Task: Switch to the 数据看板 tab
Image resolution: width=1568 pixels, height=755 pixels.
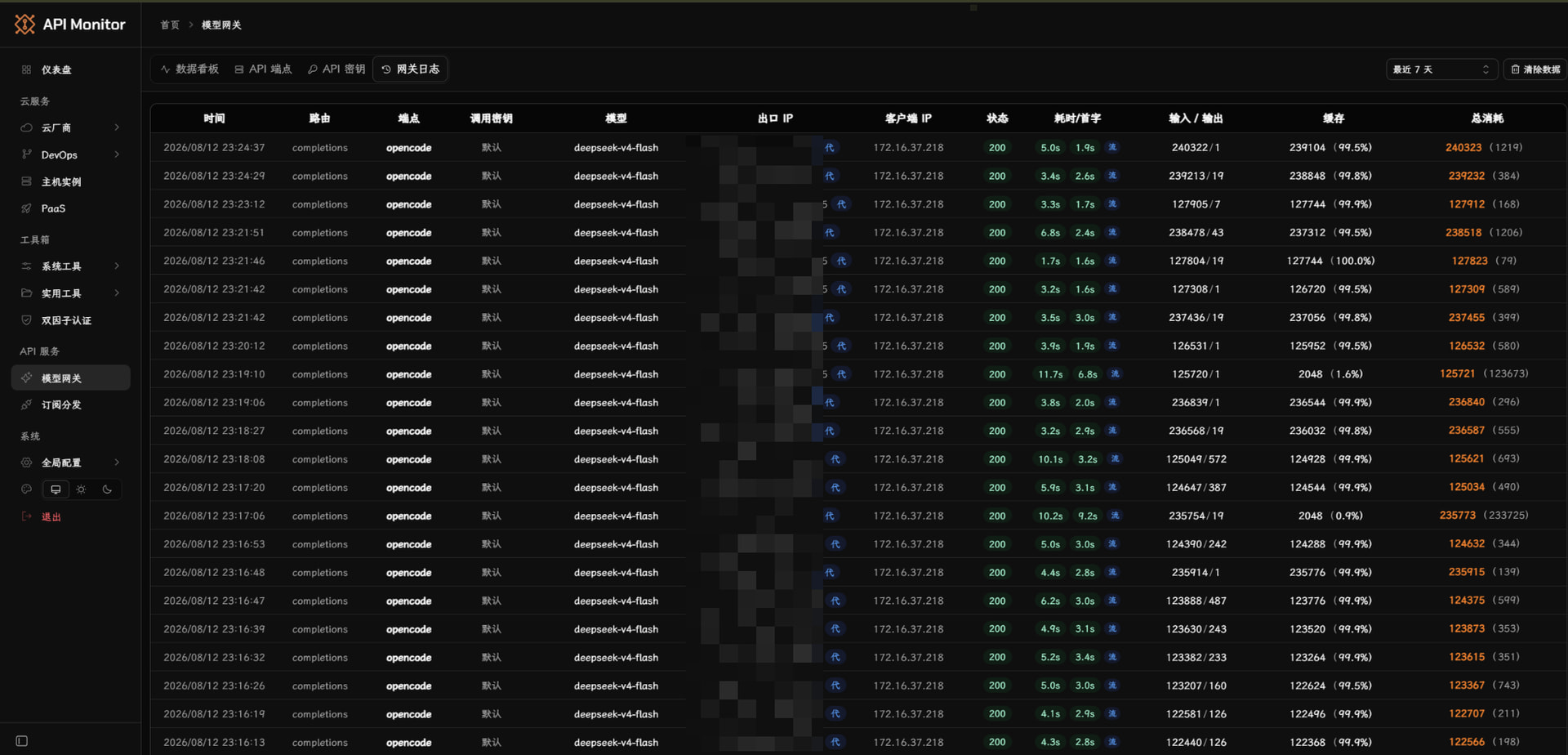Action: [189, 69]
